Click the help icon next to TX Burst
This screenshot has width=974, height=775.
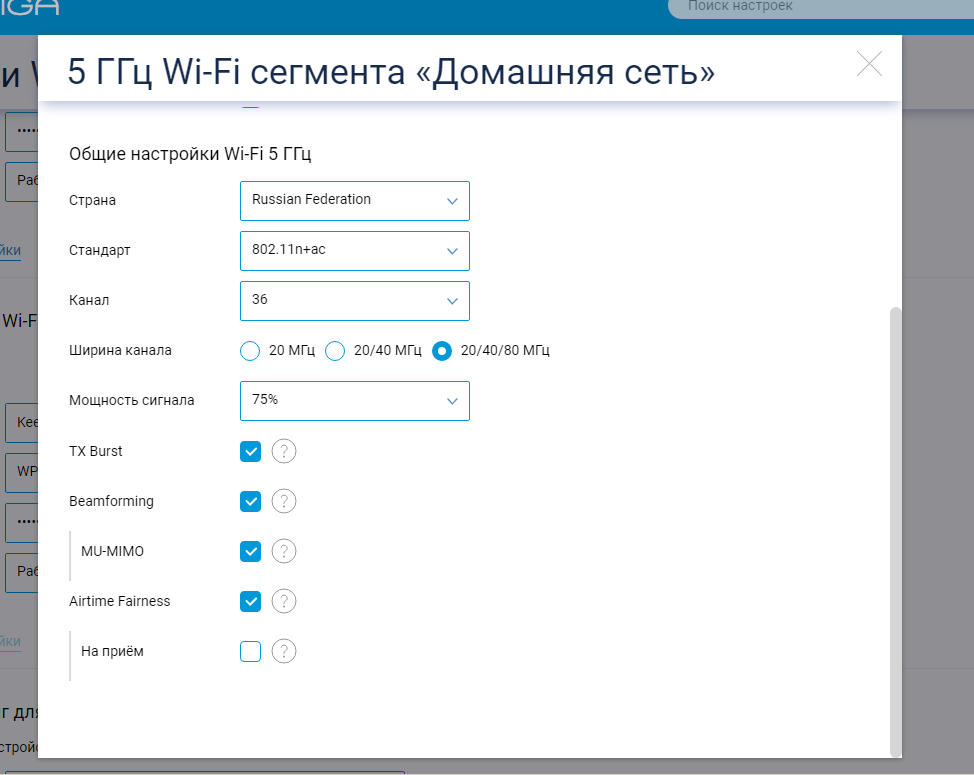click(x=284, y=452)
